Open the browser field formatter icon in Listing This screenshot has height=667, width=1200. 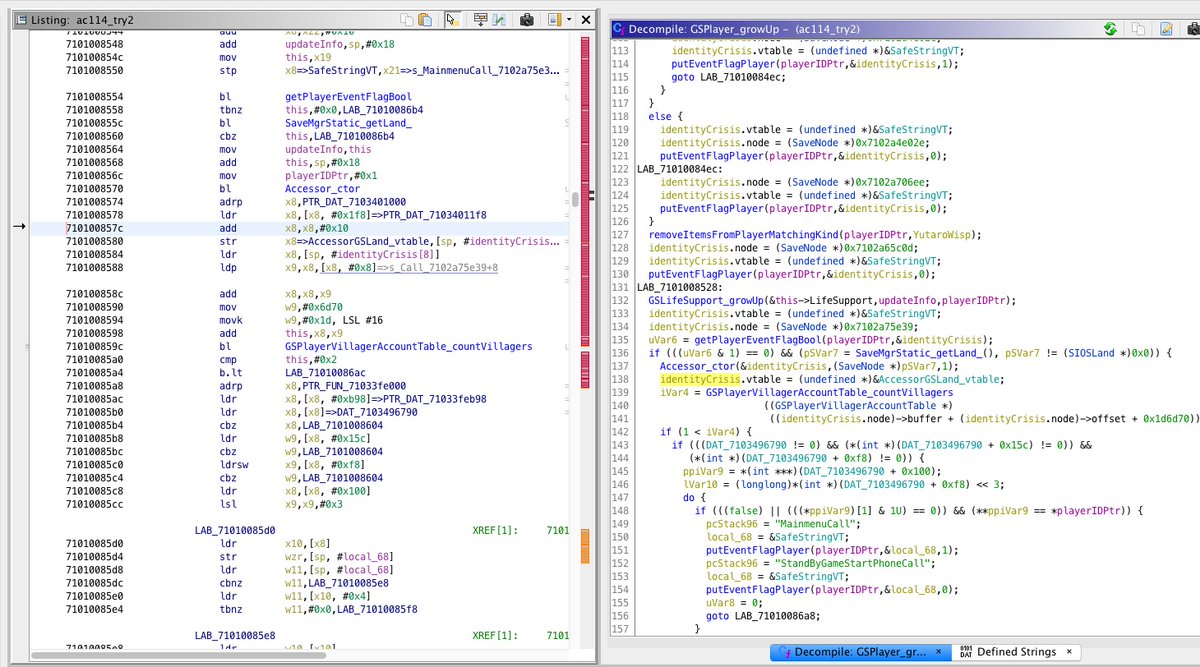click(x=480, y=19)
